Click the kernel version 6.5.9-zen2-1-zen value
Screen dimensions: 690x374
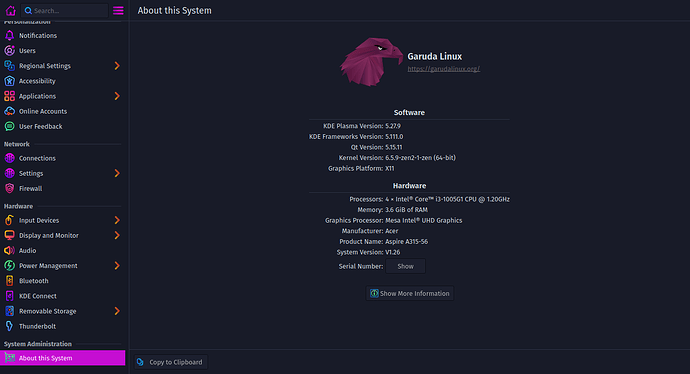tap(421, 158)
